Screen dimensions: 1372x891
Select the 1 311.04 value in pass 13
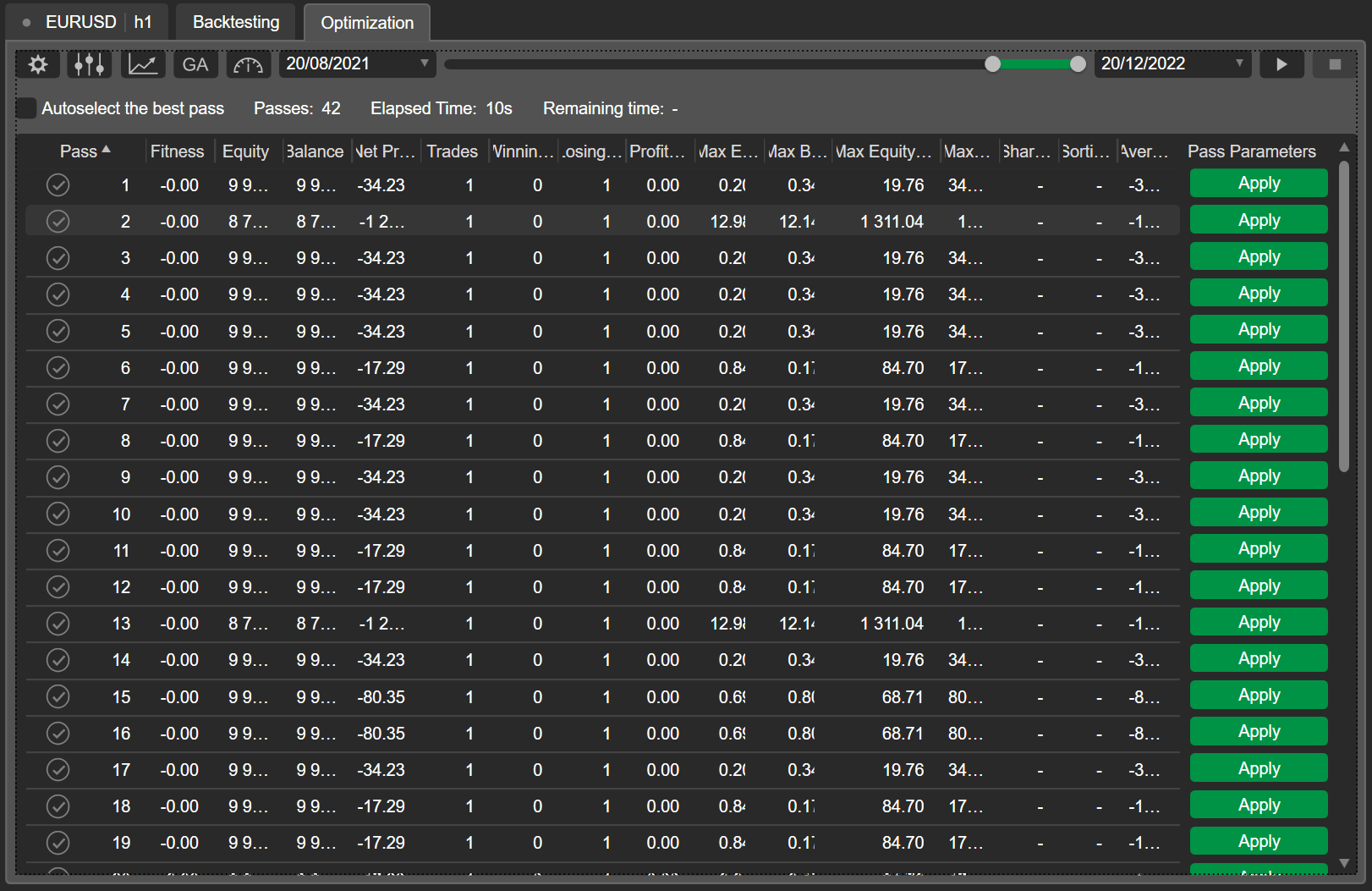coord(892,624)
